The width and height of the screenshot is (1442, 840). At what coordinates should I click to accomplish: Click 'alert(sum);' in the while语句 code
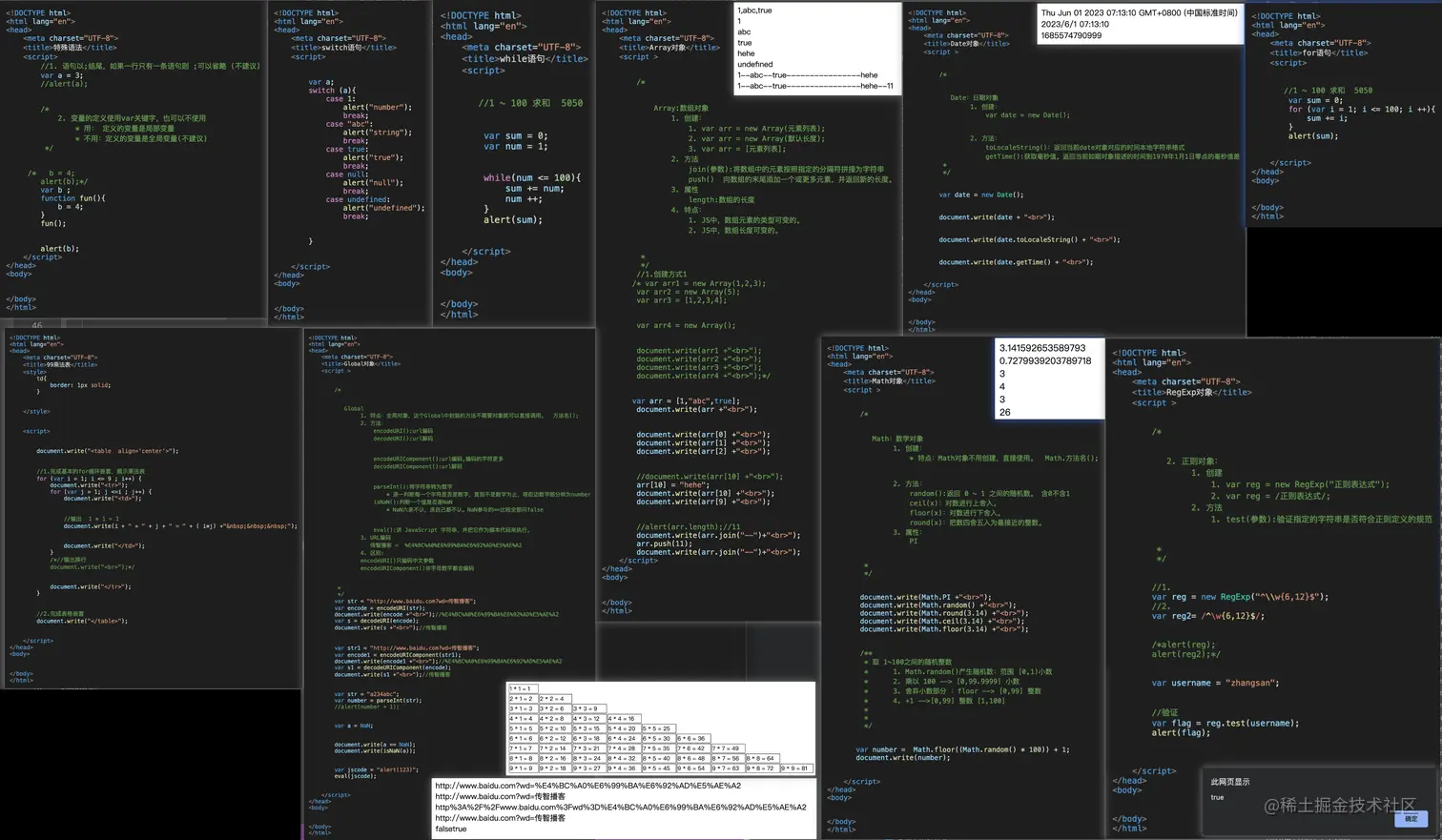(512, 219)
